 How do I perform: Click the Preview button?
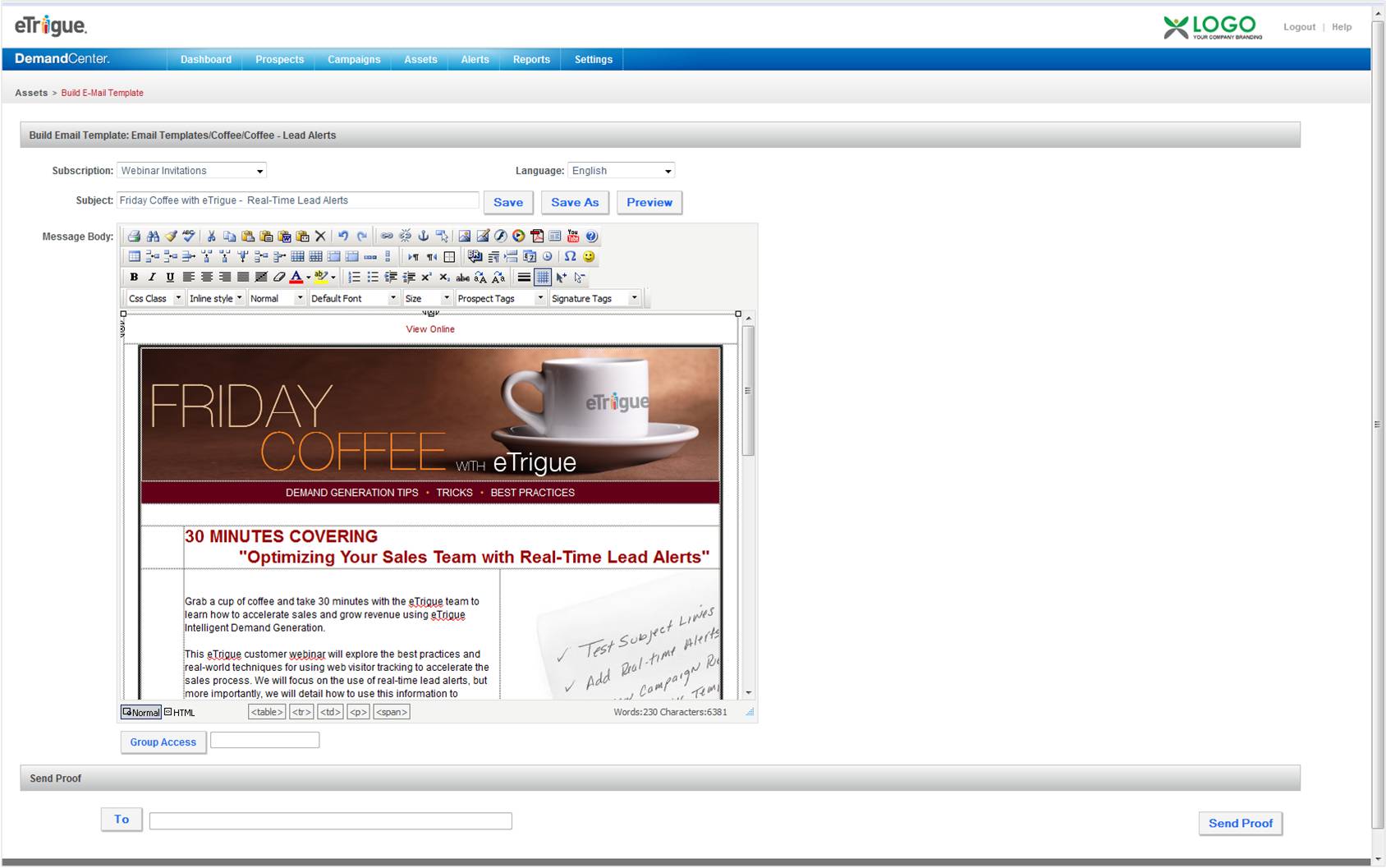[x=649, y=202]
